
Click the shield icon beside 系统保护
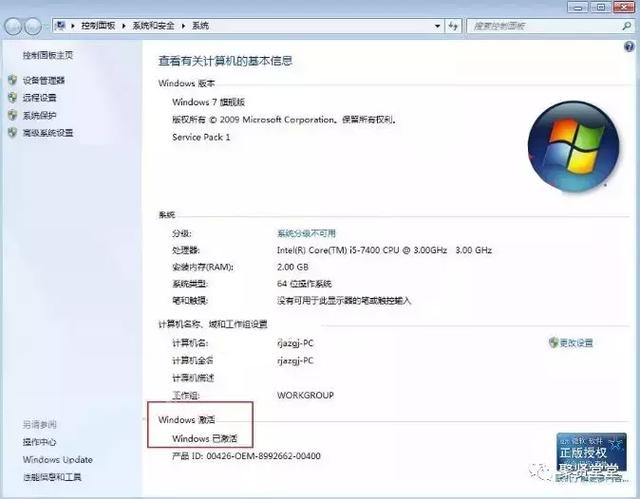pos(13,115)
